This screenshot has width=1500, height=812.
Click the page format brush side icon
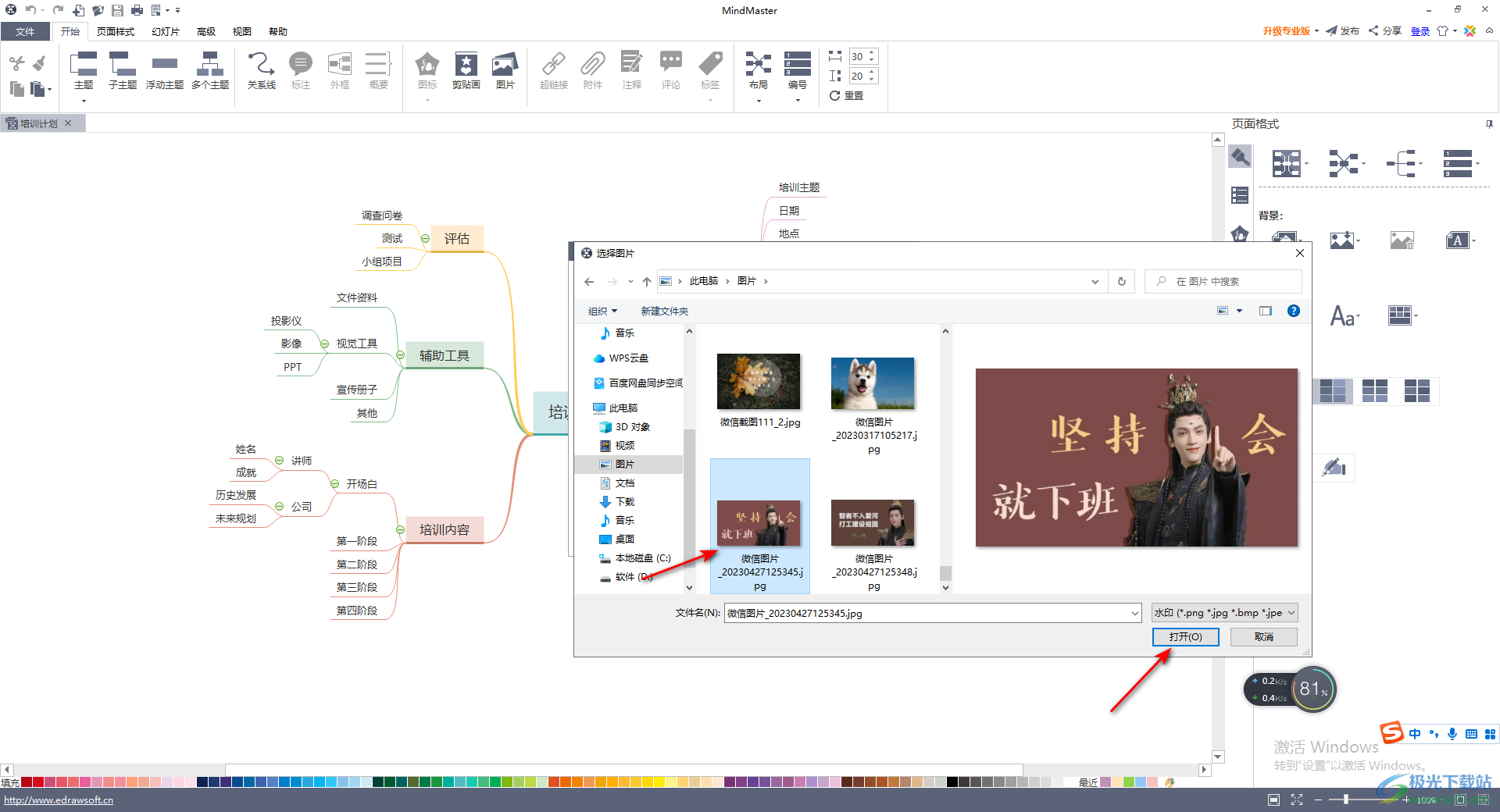point(1240,157)
